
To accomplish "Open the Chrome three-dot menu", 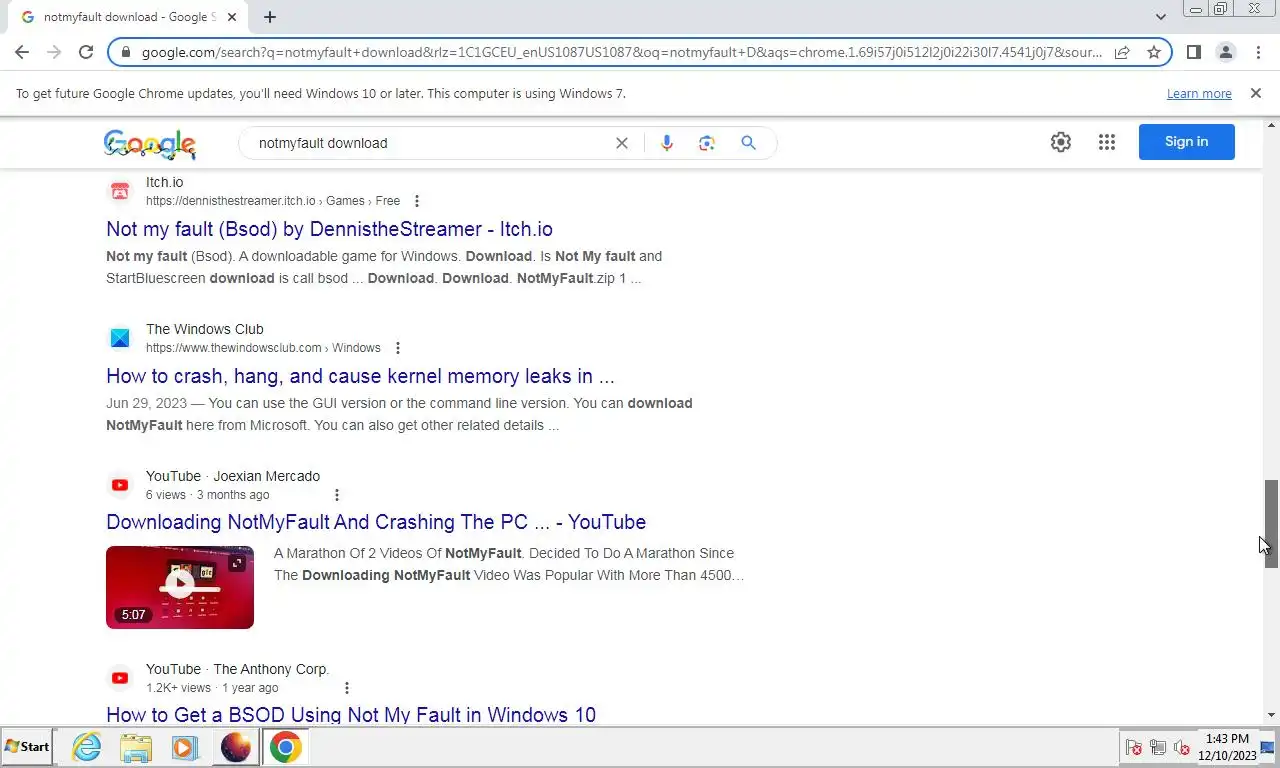I will (x=1258, y=52).
